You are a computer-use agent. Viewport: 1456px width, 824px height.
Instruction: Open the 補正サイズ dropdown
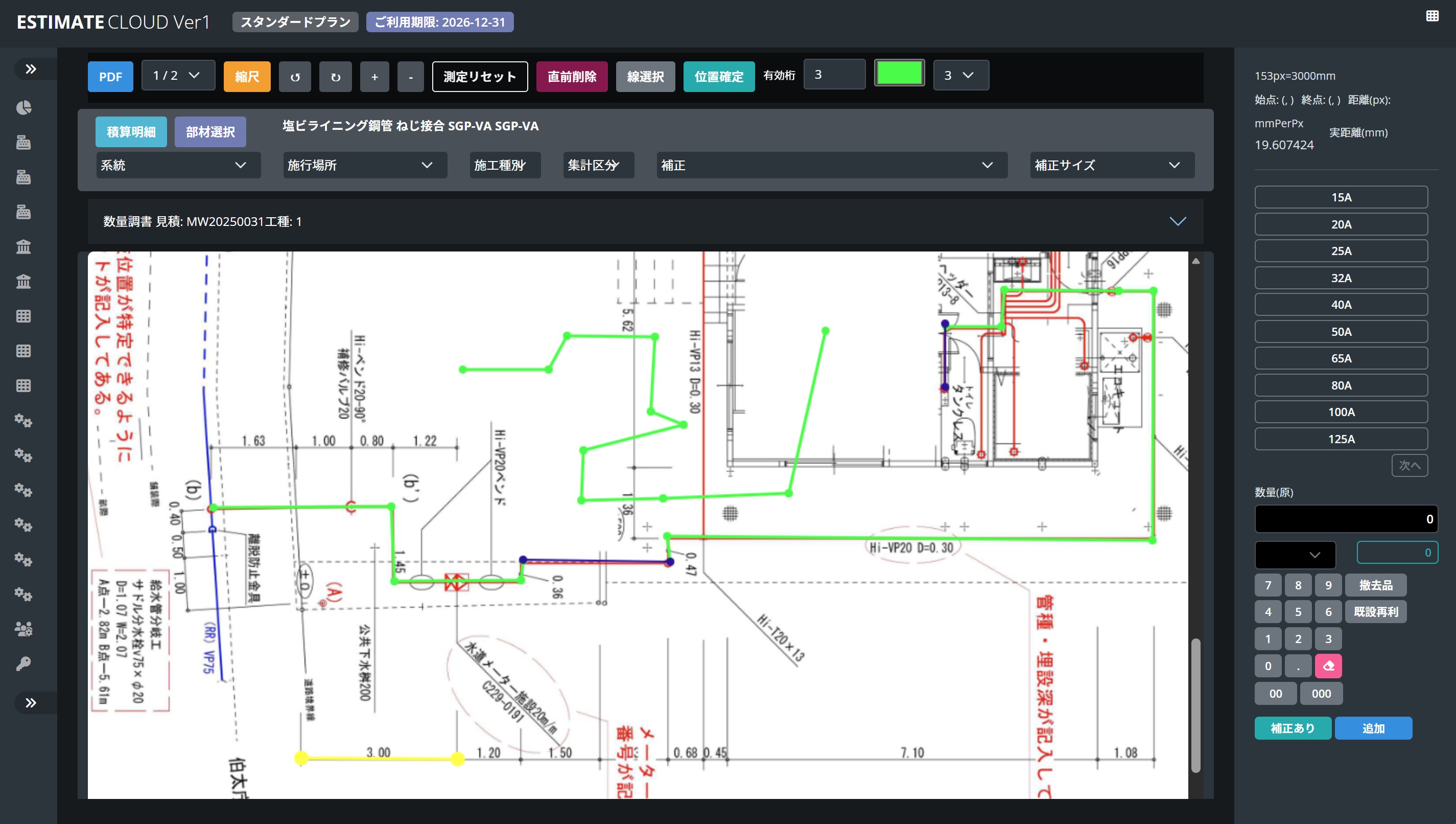pyautogui.click(x=1112, y=165)
